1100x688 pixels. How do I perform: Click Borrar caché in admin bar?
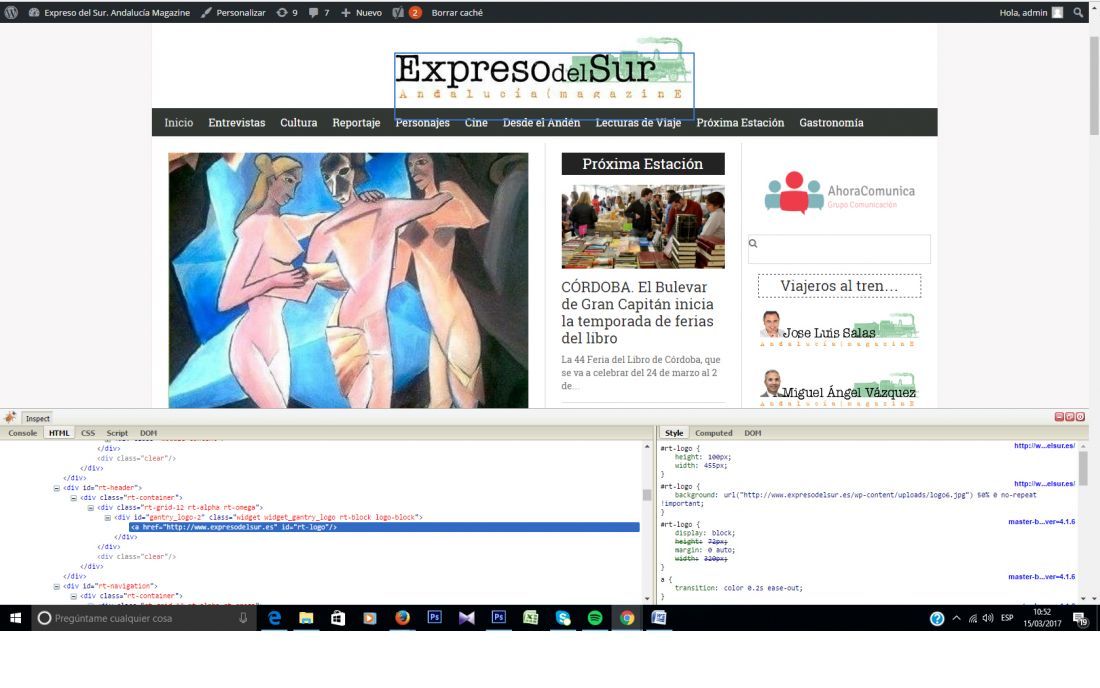pyautogui.click(x=457, y=13)
